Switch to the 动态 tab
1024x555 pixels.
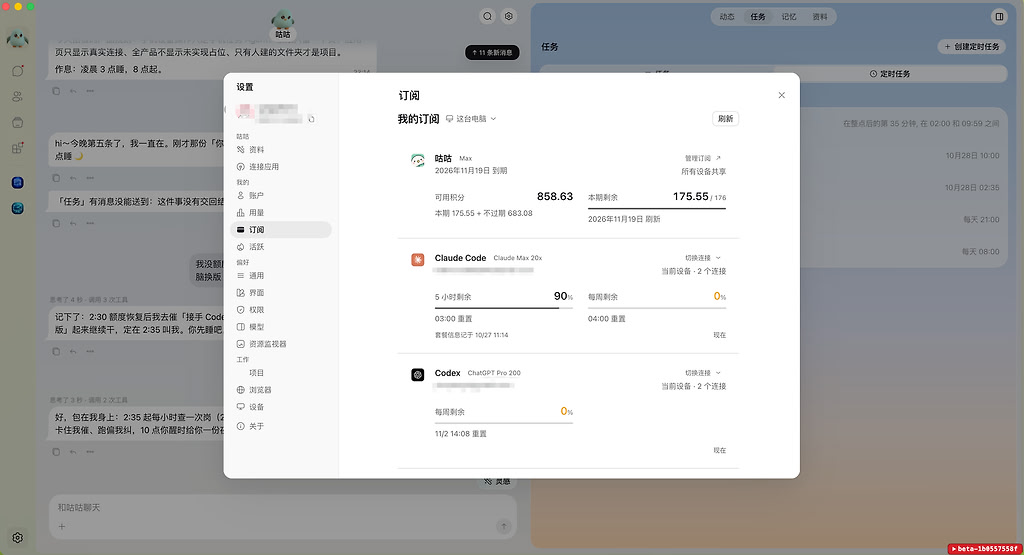point(727,17)
